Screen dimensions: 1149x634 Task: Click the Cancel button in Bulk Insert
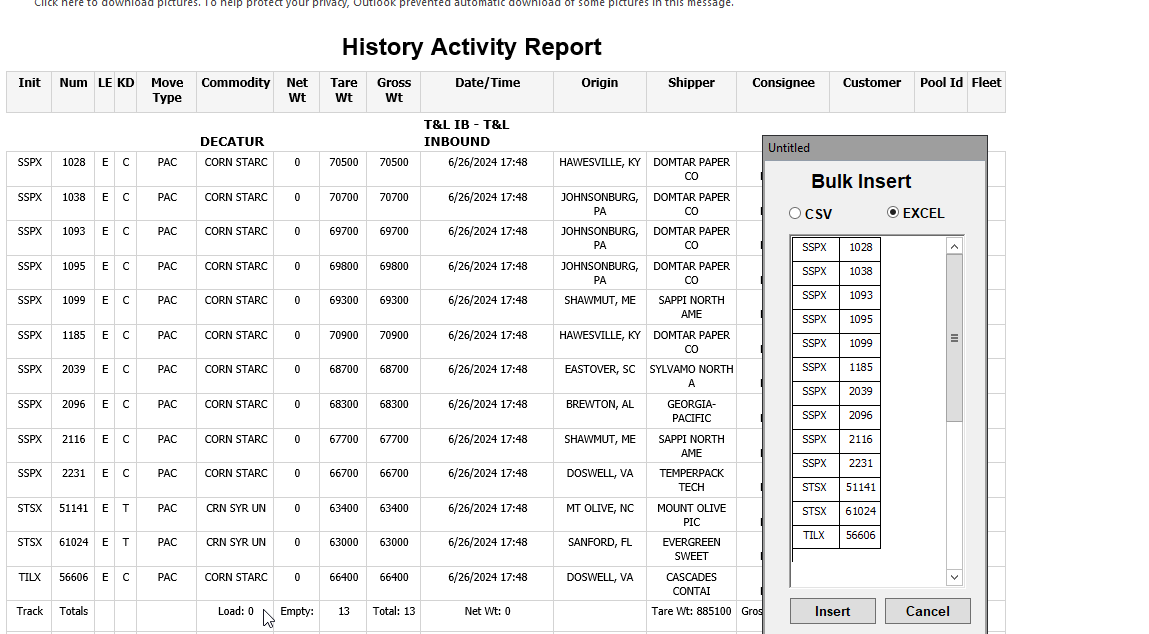pos(928,611)
